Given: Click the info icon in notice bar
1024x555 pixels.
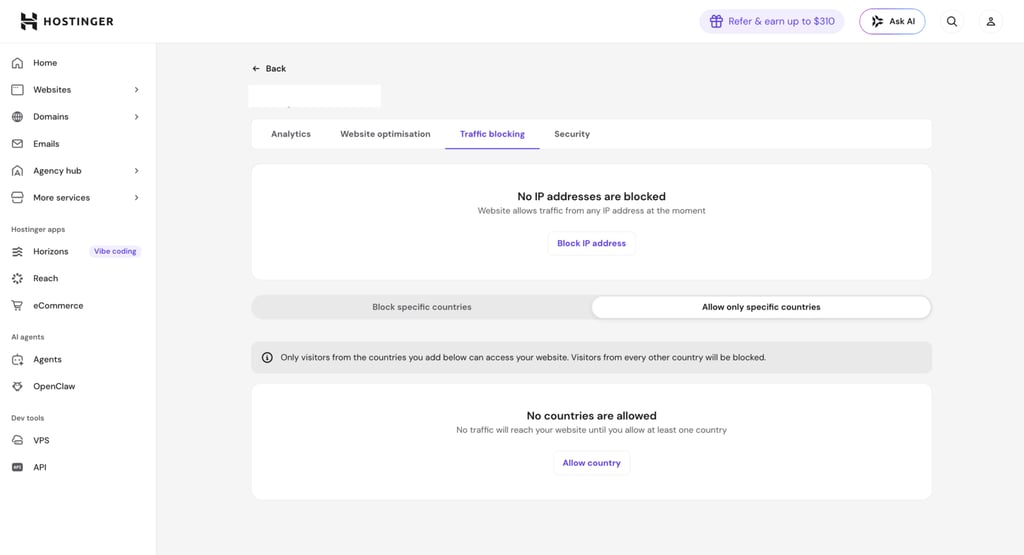Looking at the screenshot, I should click(267, 357).
